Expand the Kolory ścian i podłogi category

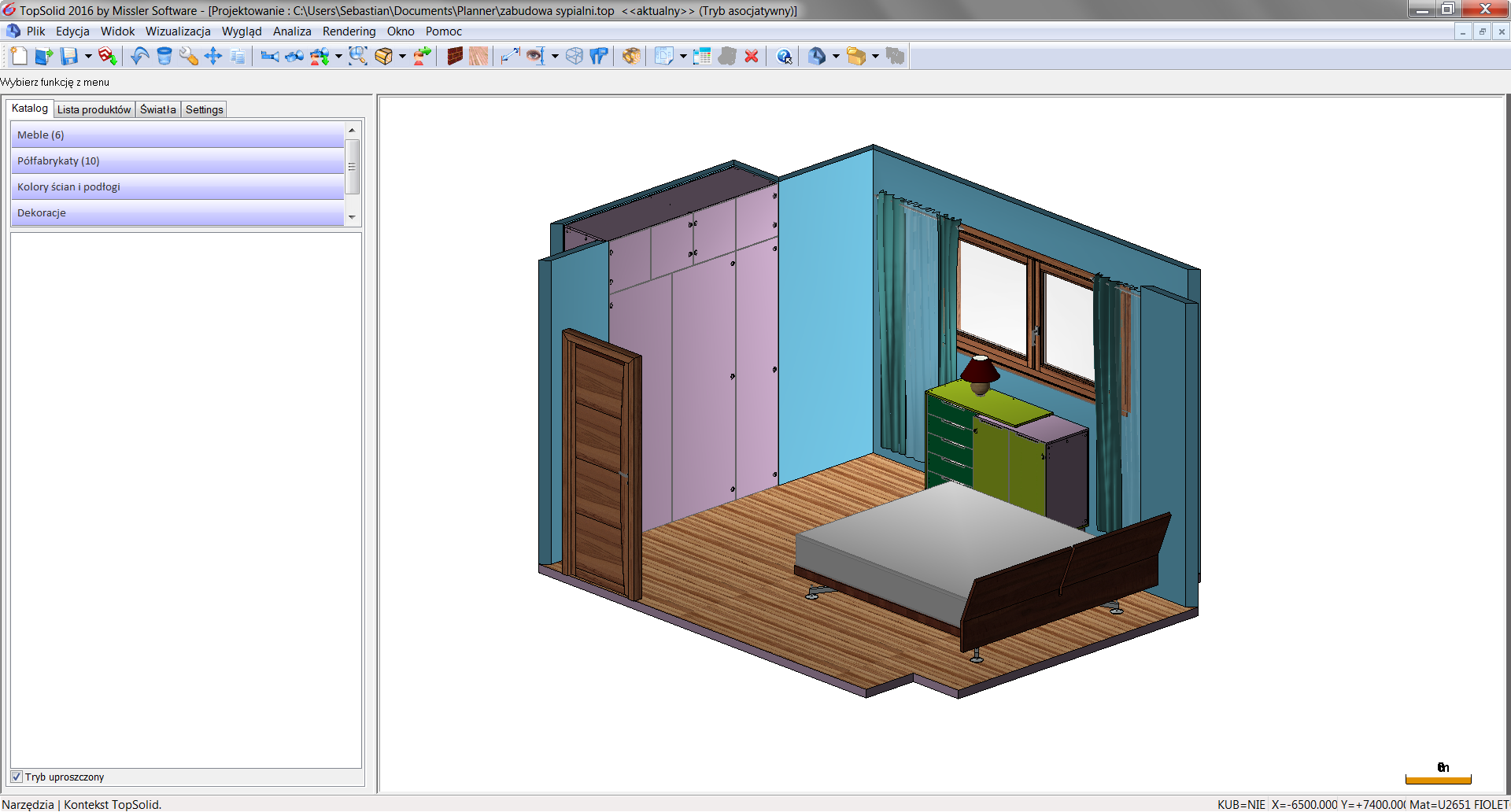[x=178, y=186]
